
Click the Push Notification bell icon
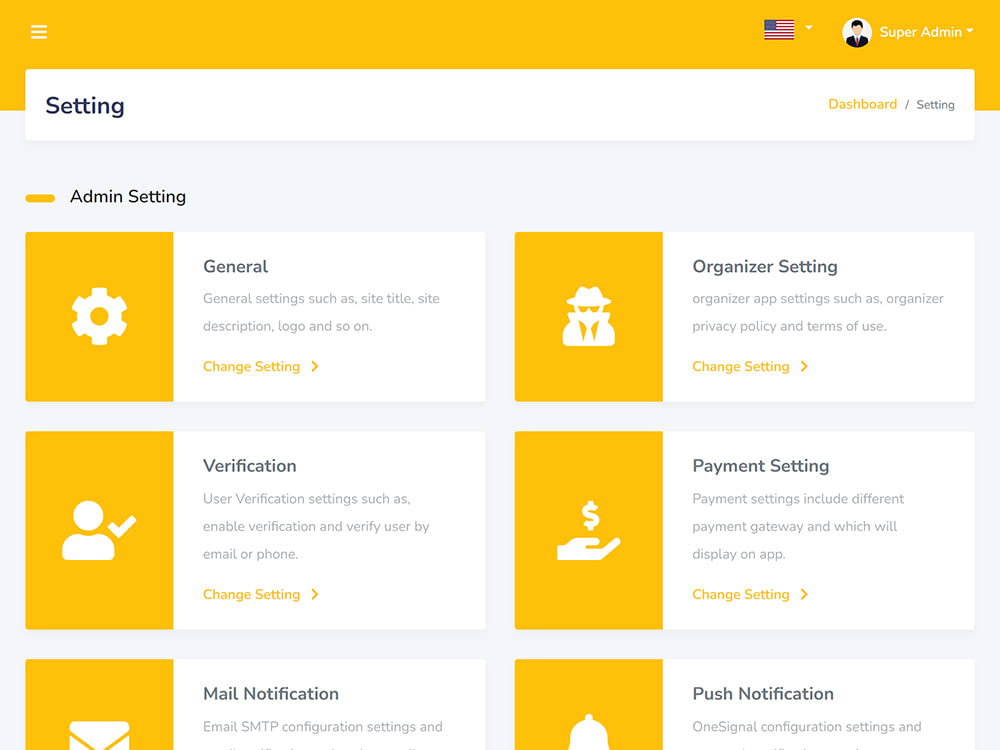pyautogui.click(x=589, y=732)
